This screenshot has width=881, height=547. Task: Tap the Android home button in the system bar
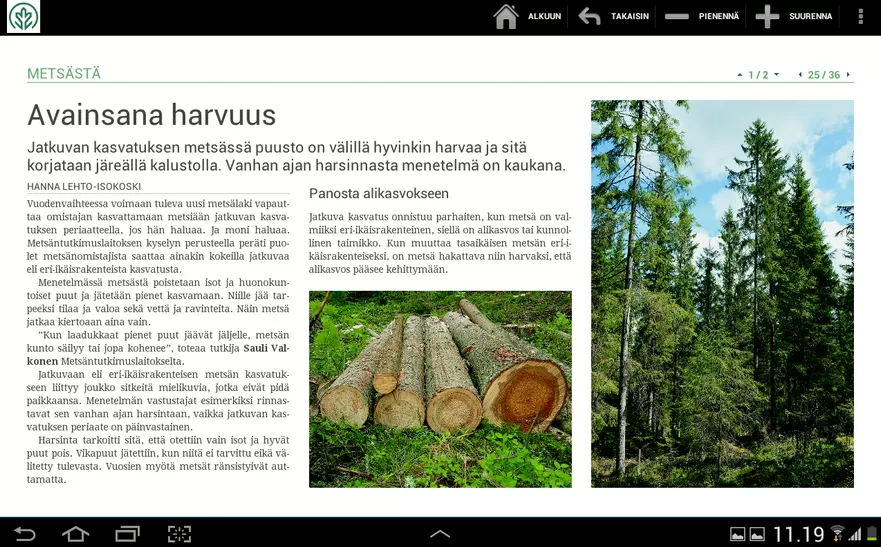click(75, 534)
